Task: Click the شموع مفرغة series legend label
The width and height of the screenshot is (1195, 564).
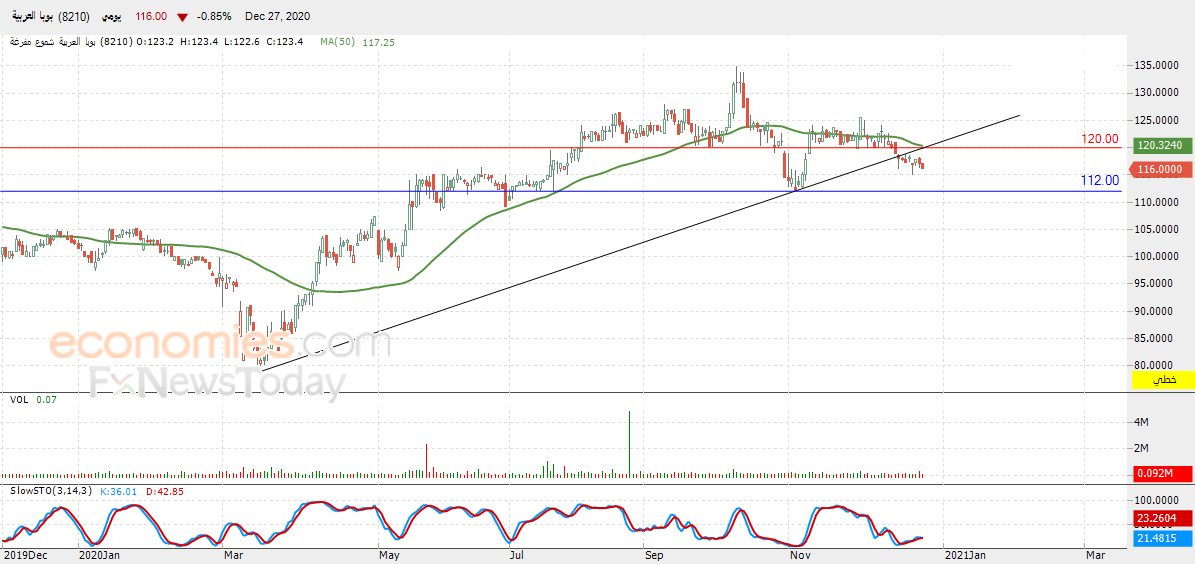Action: [30, 42]
